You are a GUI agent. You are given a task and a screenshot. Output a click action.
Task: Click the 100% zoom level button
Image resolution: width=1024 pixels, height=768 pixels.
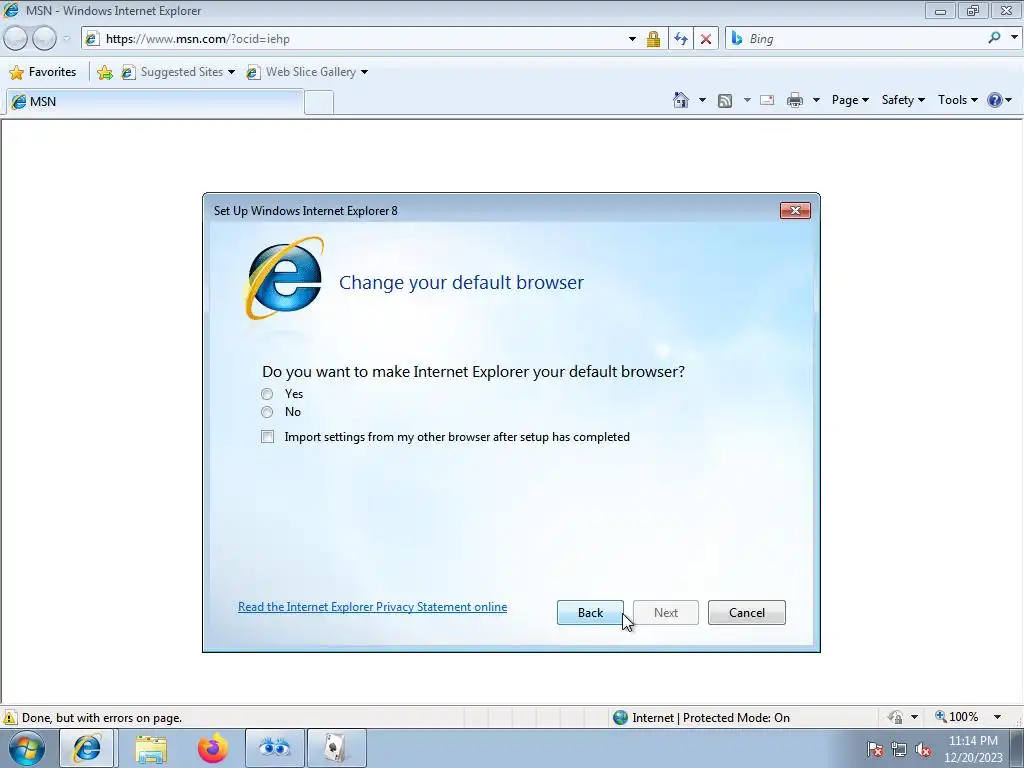[957, 717]
